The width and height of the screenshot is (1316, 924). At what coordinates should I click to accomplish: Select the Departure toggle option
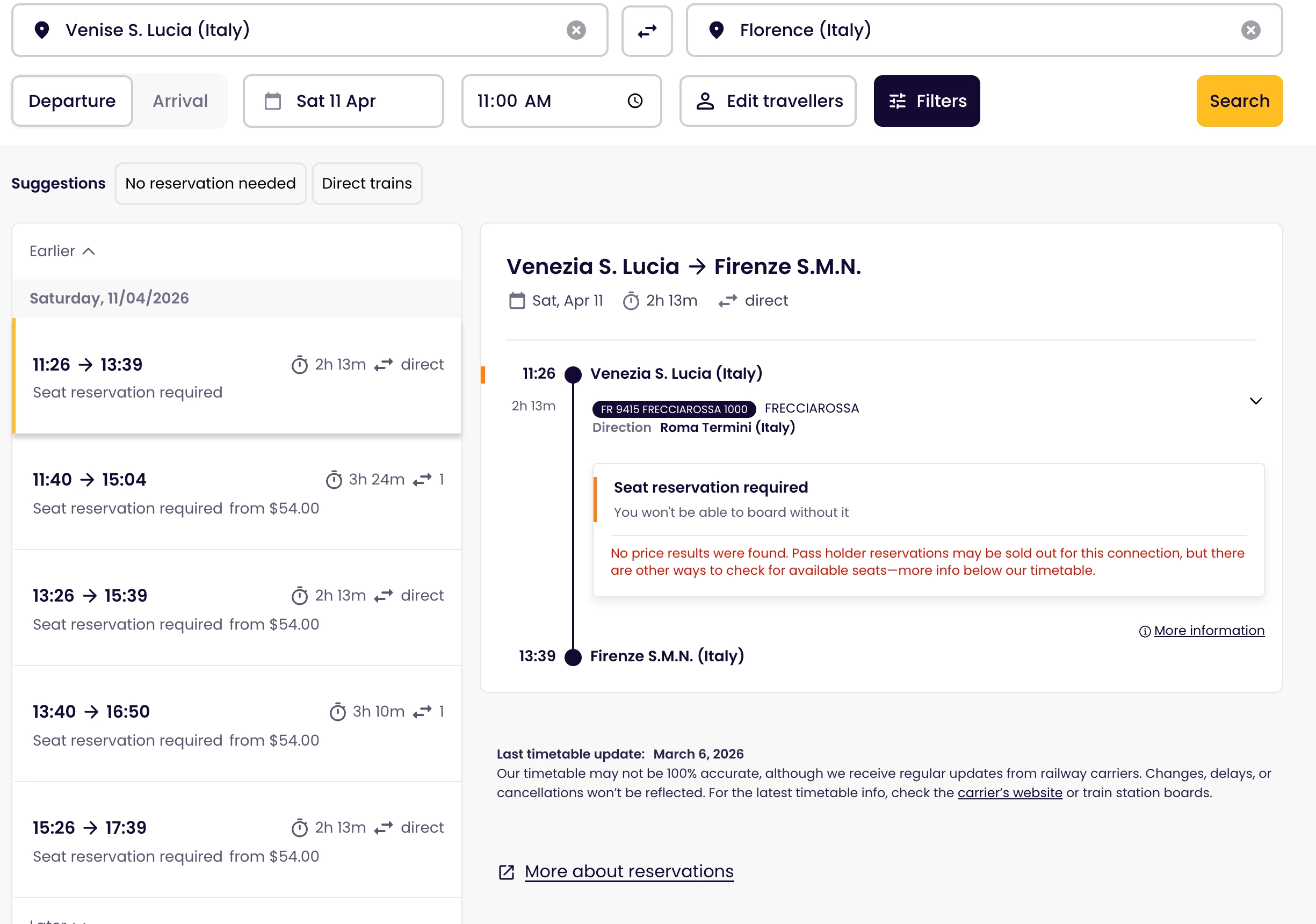click(x=72, y=101)
